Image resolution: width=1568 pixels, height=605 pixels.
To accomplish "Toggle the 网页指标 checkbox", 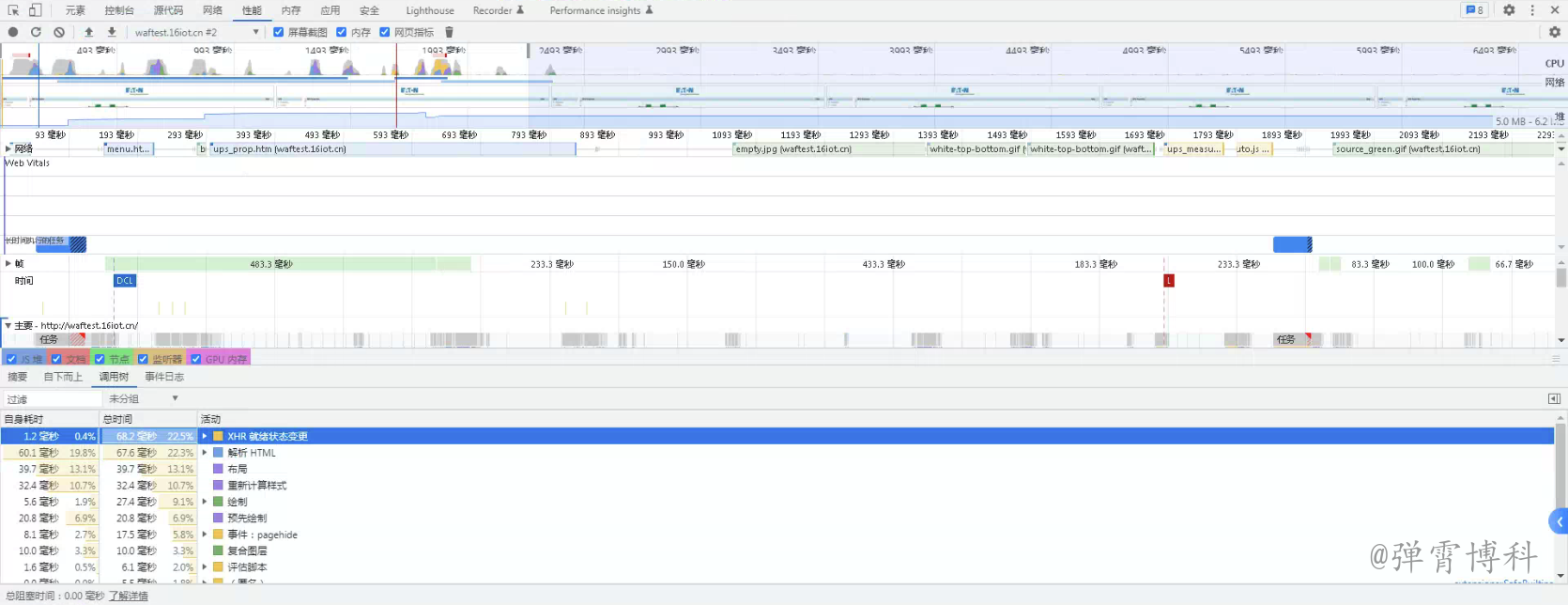I will (x=385, y=32).
